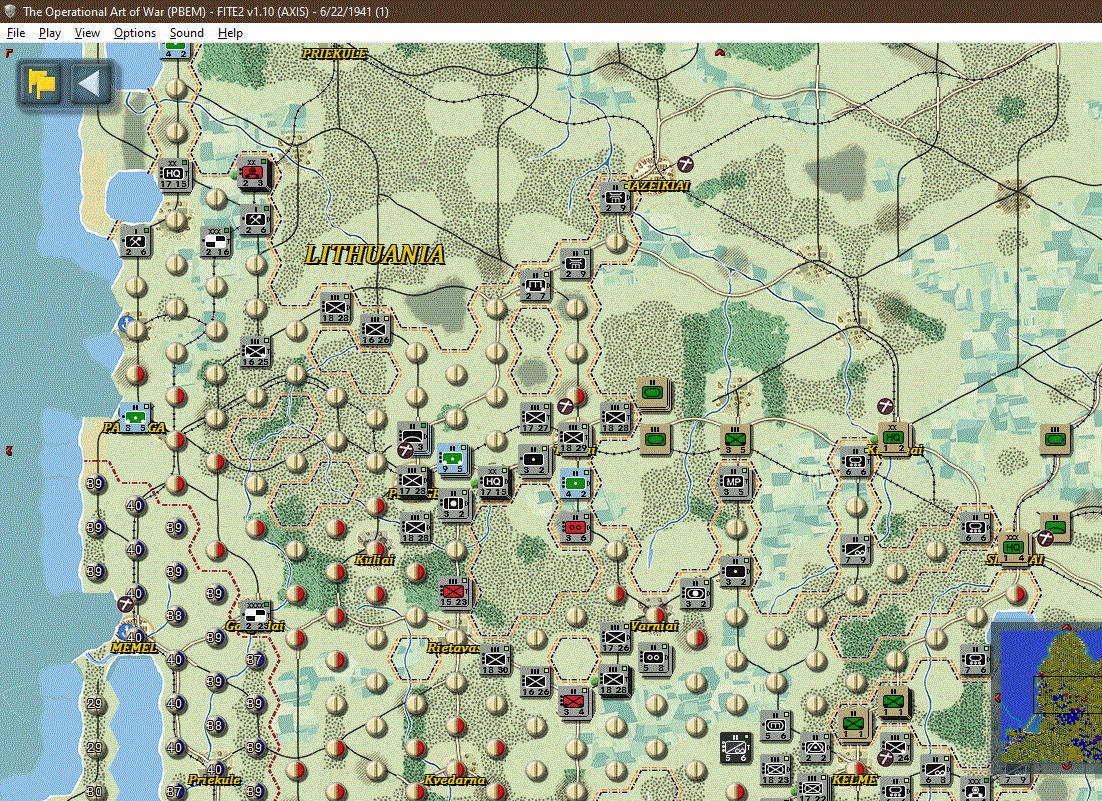Select the 6 6 unit beside XX HQ 1 2

pos(855,462)
